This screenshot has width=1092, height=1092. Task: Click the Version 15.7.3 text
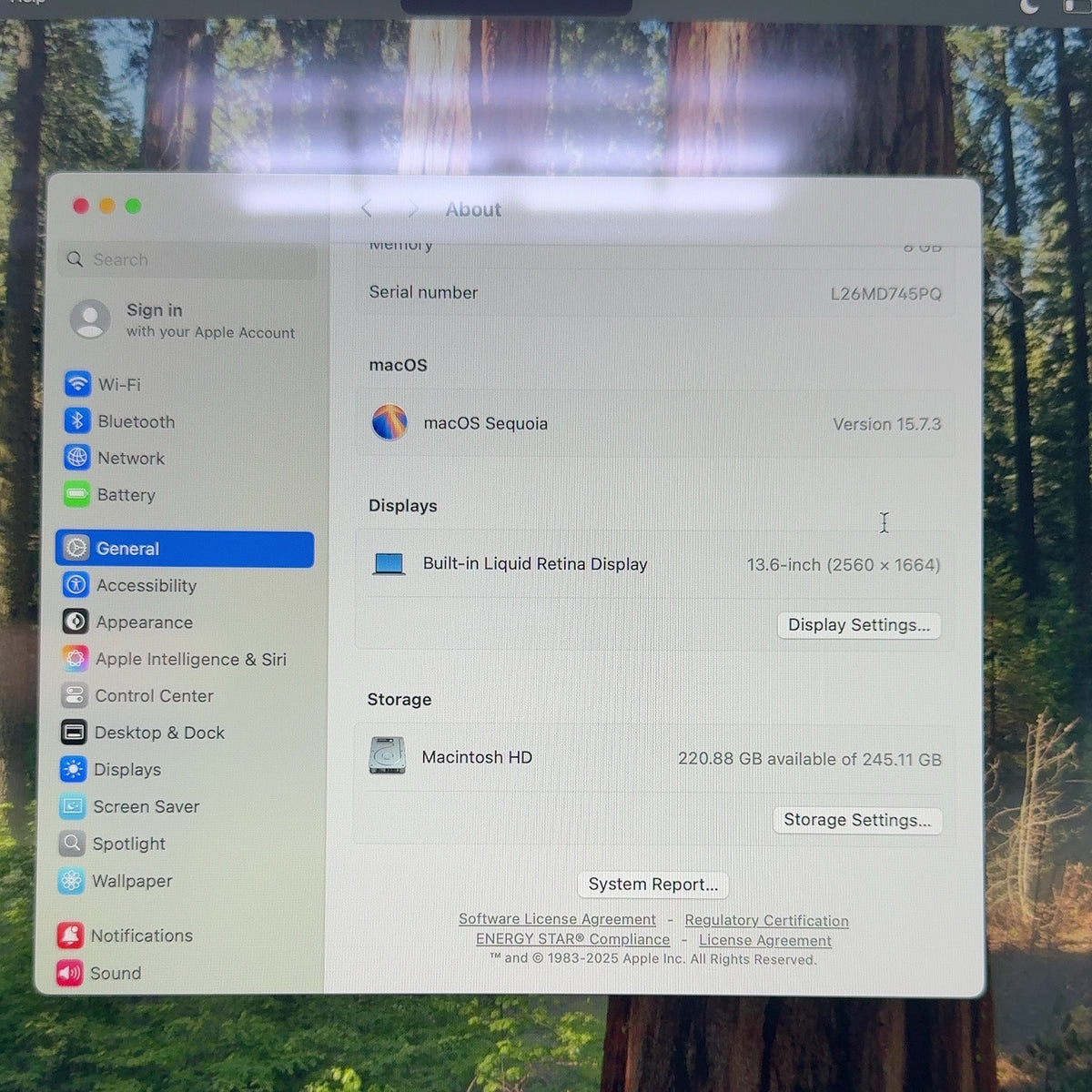click(887, 424)
